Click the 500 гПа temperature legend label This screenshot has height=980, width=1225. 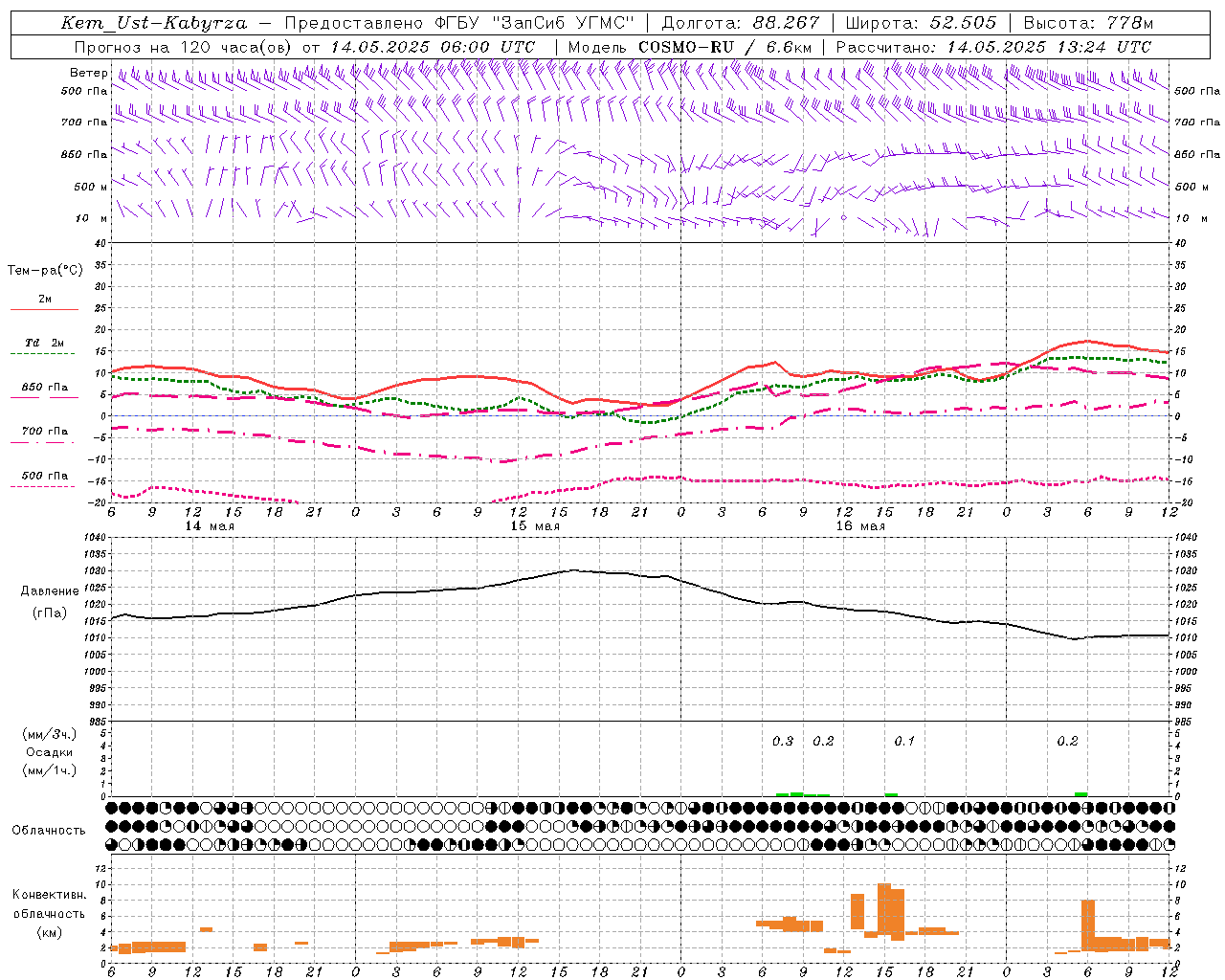(x=45, y=476)
